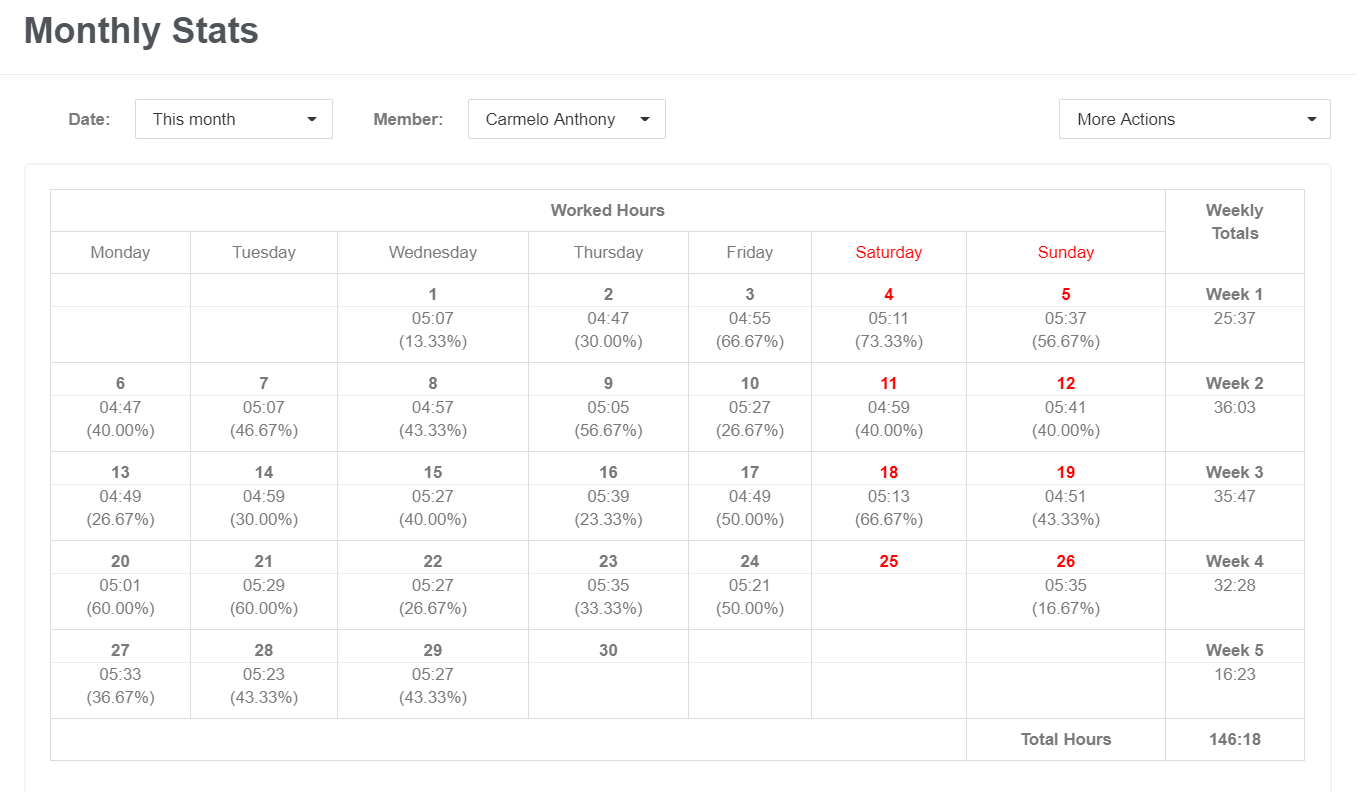The image size is (1357, 792).
Task: Open the Date dropdown showing This month
Action: [233, 119]
